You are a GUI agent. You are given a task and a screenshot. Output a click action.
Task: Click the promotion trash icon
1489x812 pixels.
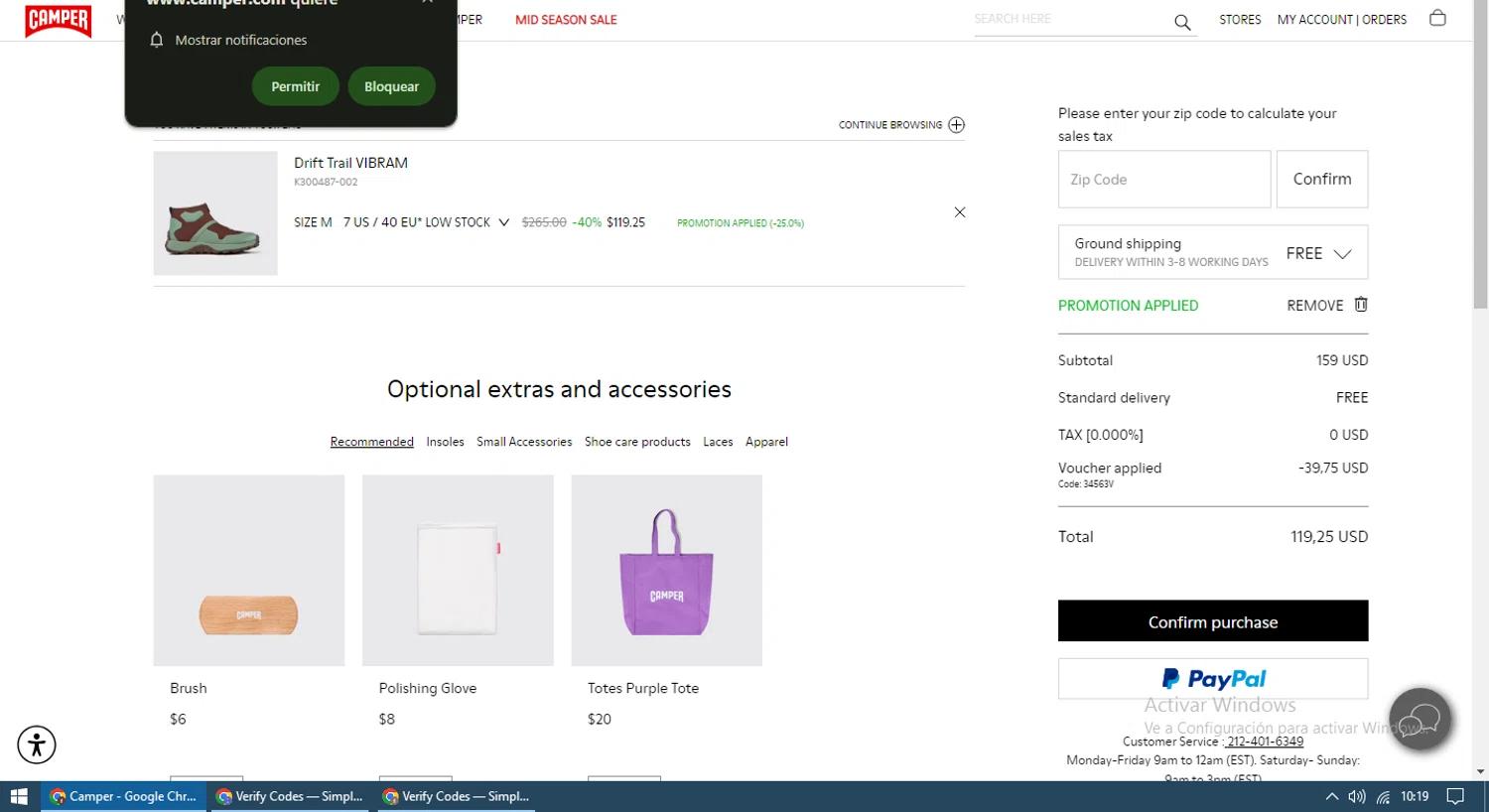(x=1361, y=305)
